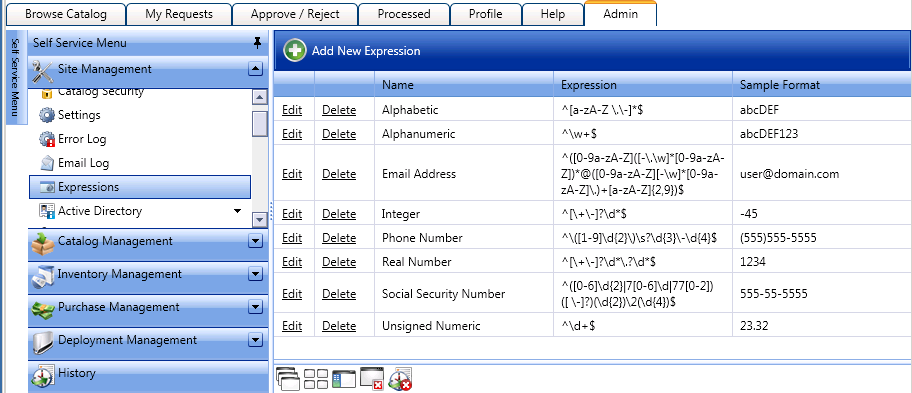Edit the Alphabetic expression
This screenshot has width=912, height=393.
[x=292, y=110]
